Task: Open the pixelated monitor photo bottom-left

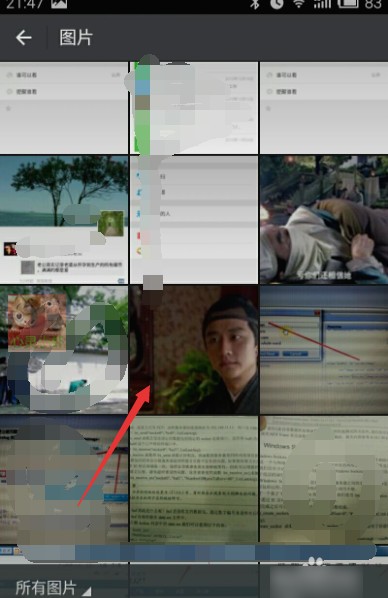Action: tap(64, 479)
